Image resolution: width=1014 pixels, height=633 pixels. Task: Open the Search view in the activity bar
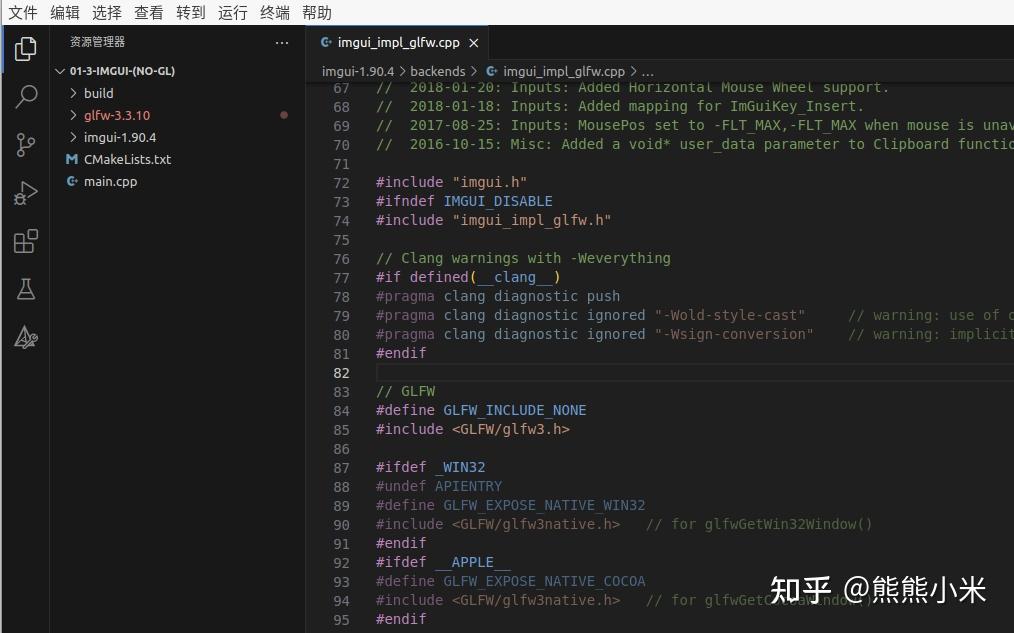tap(25, 97)
